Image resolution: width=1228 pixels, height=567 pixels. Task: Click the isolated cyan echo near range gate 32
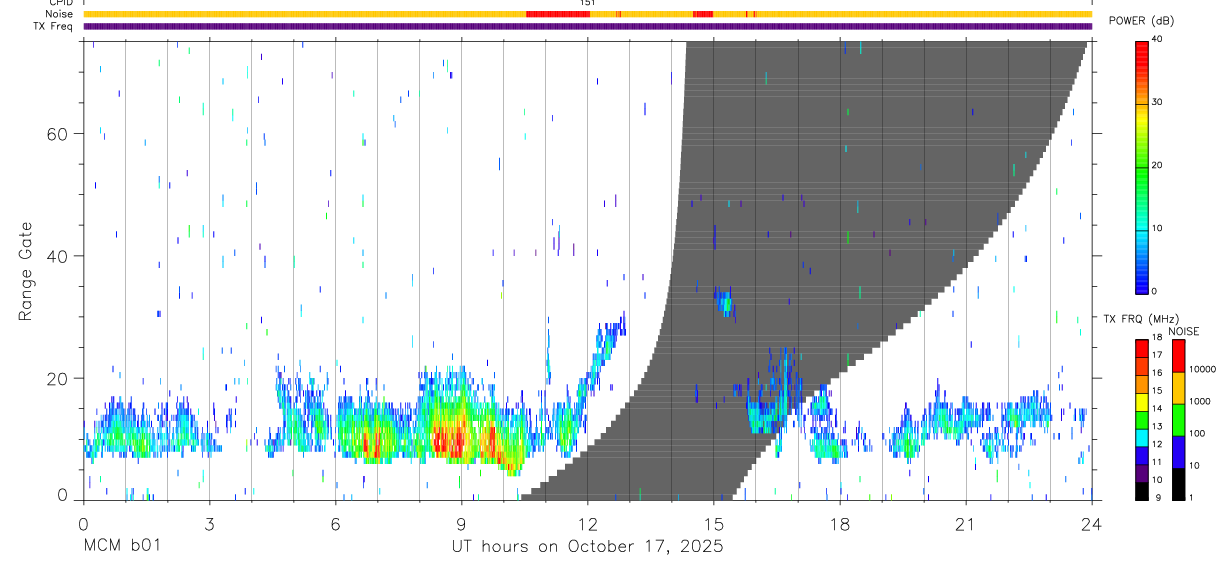click(724, 302)
